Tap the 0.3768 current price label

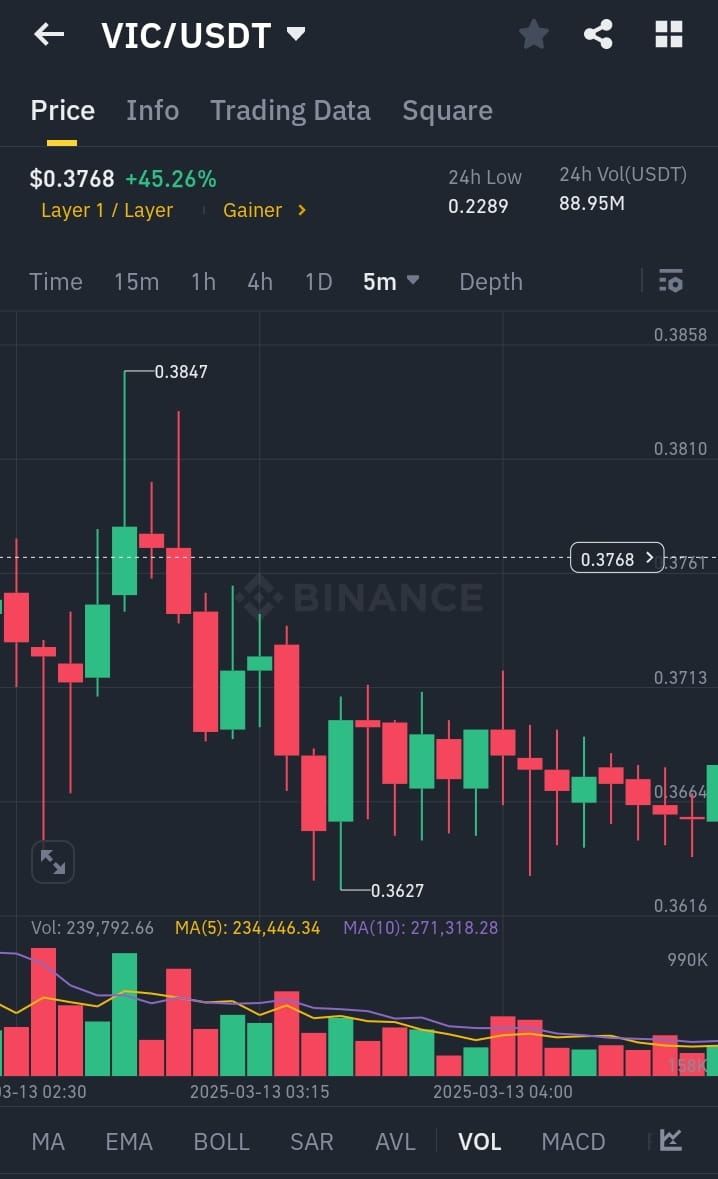[617, 558]
